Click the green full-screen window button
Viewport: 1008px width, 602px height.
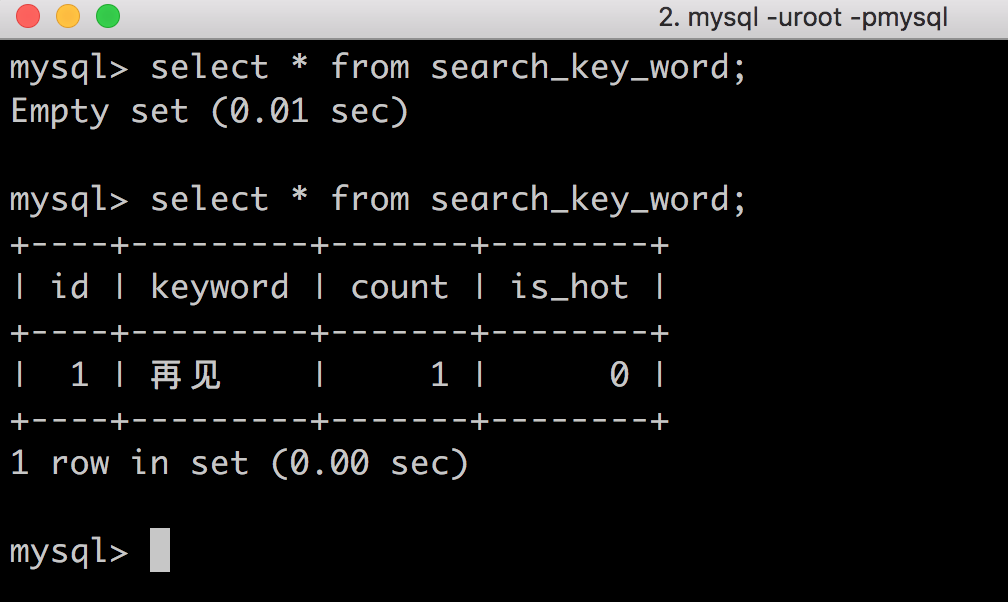pos(107,16)
